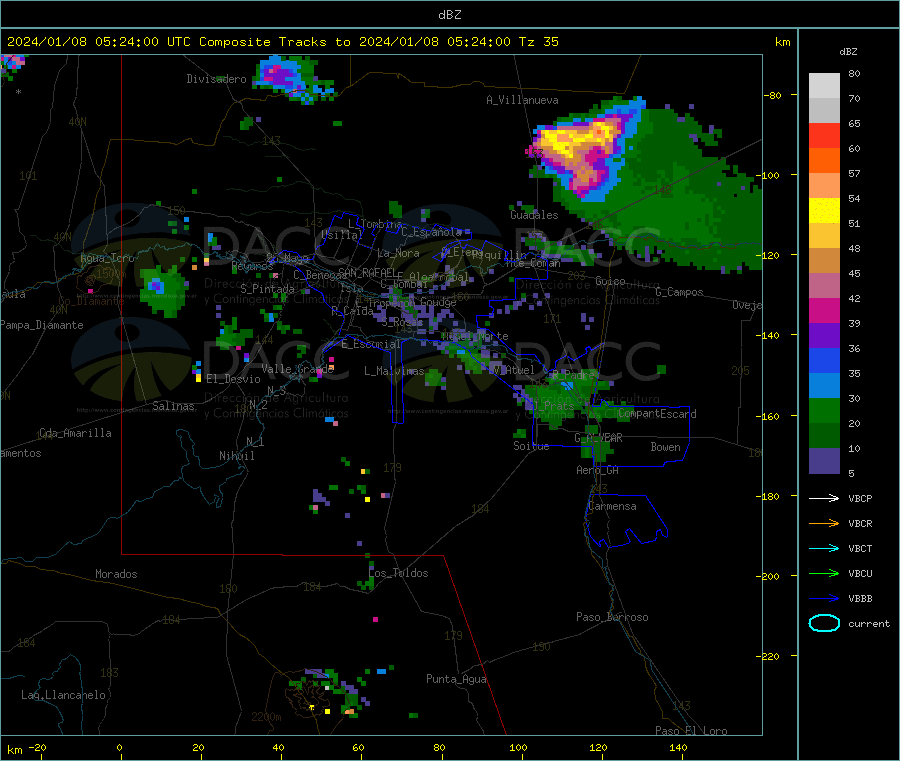900x761 pixels.
Task: Pick the purple 5-10 dBZ color swatch
Action: (x=824, y=461)
